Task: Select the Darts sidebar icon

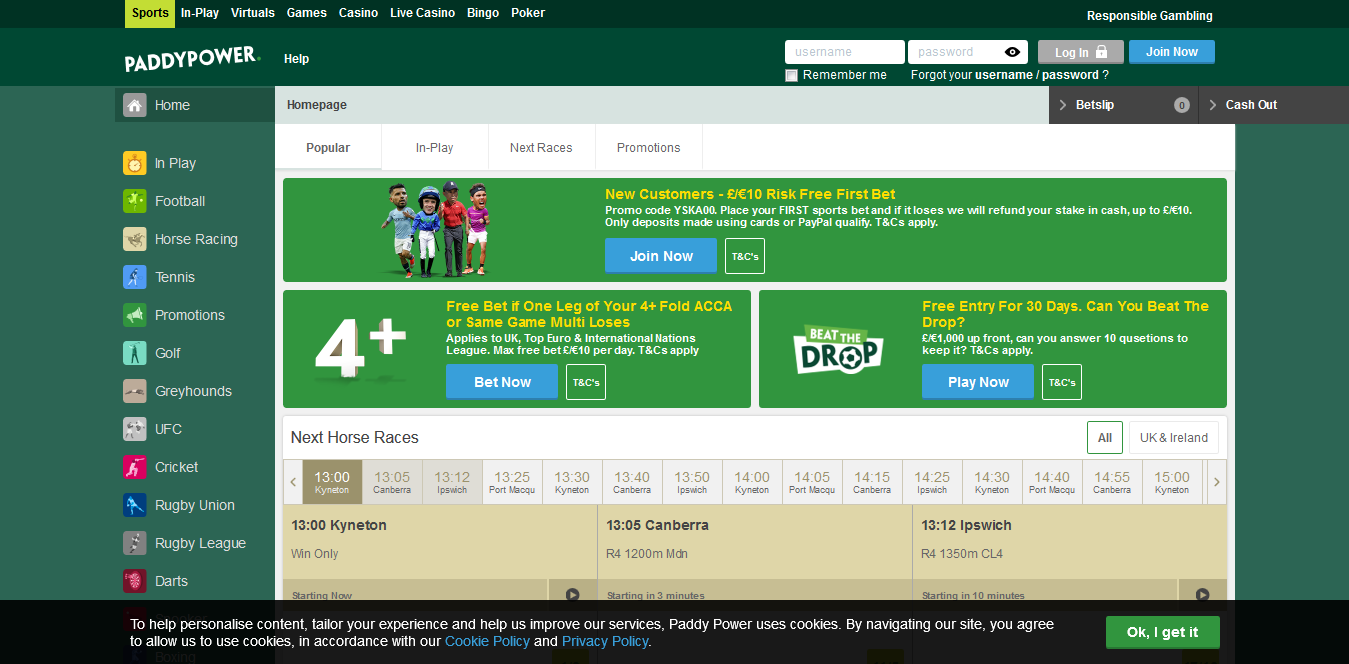Action: click(135, 581)
